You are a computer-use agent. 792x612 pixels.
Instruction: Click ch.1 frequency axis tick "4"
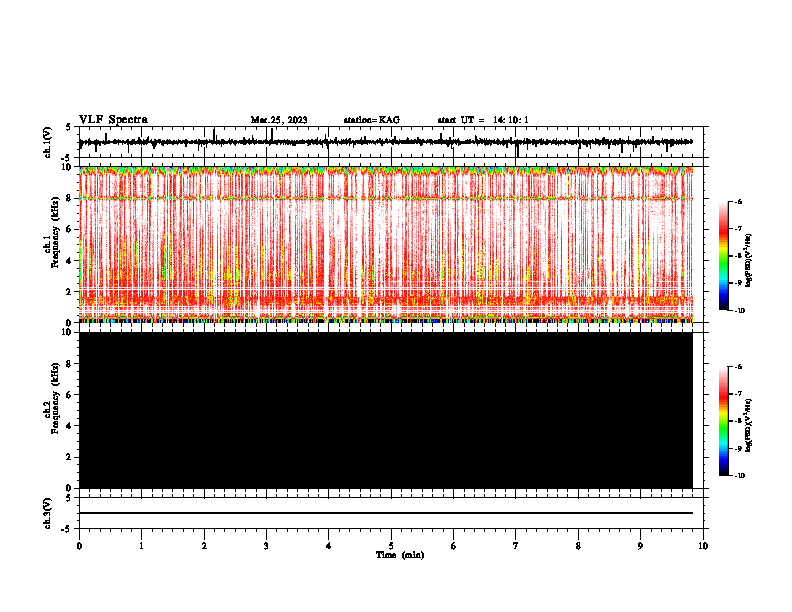pos(70,261)
